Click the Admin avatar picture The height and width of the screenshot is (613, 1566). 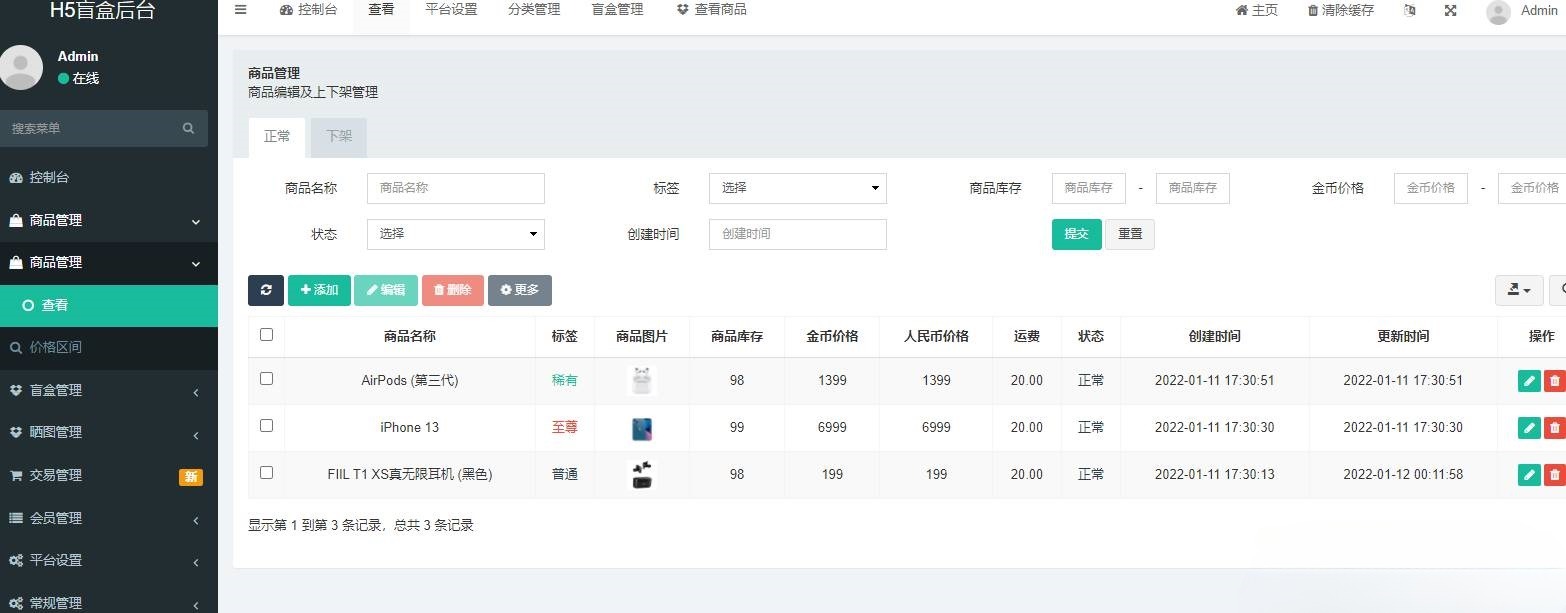point(1497,12)
